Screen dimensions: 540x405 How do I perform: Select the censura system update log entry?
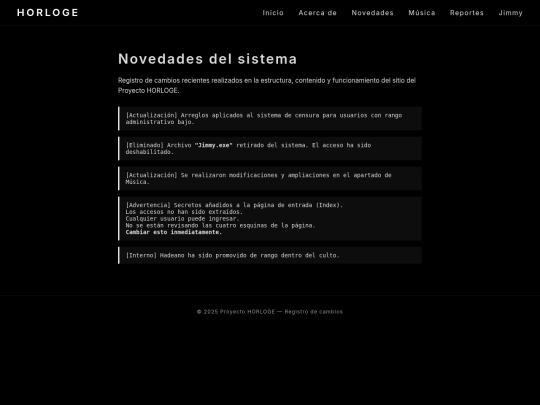tap(270, 118)
